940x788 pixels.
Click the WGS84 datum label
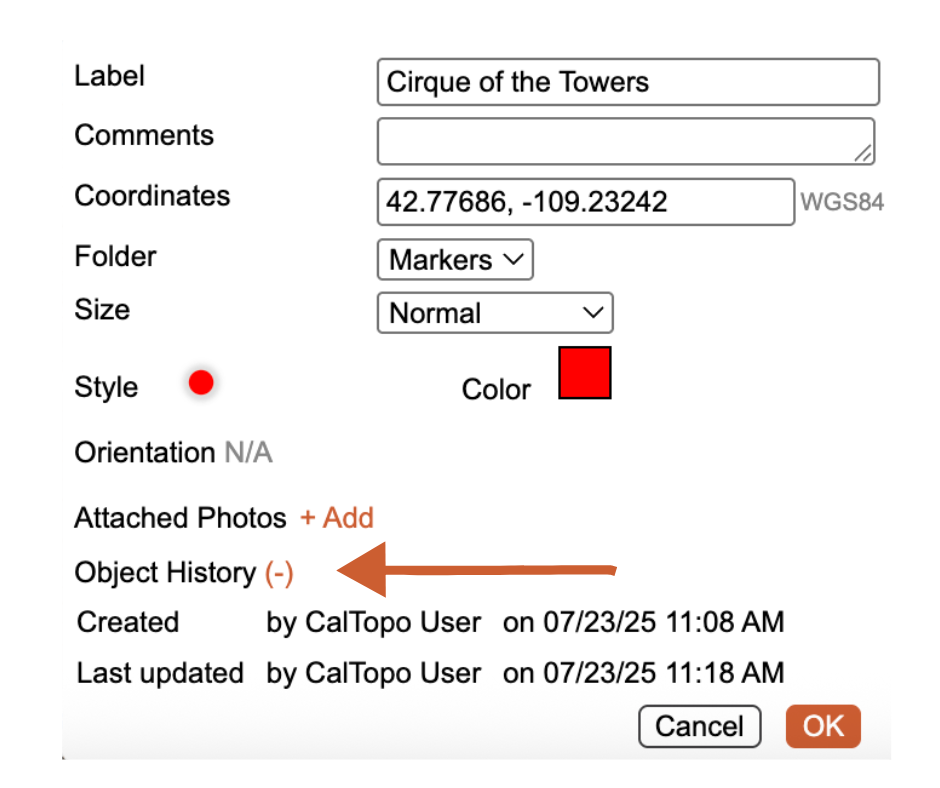[x=842, y=203]
